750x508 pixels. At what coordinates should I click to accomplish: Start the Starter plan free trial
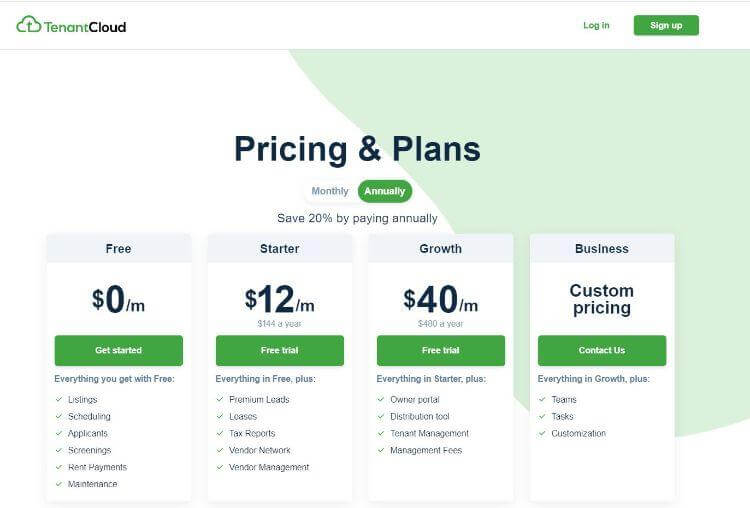(280, 350)
